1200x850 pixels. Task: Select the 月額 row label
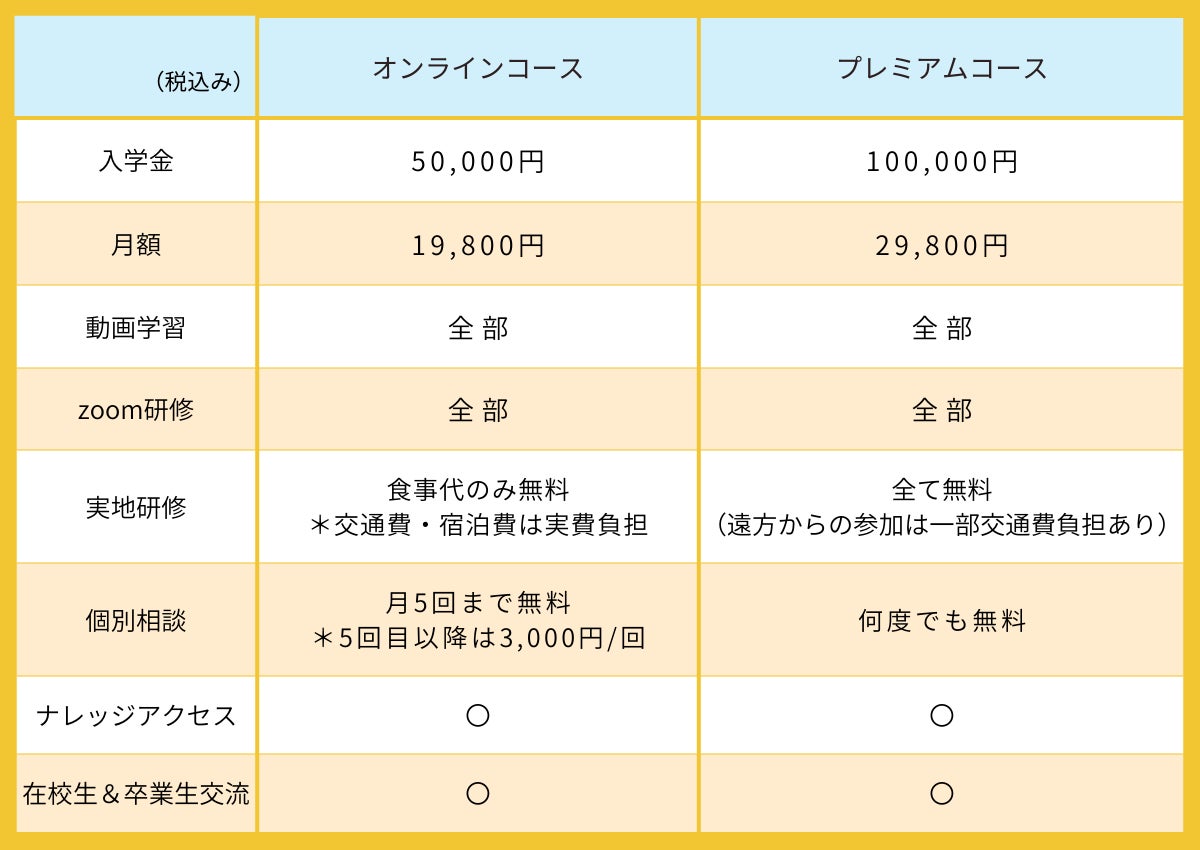click(x=136, y=245)
